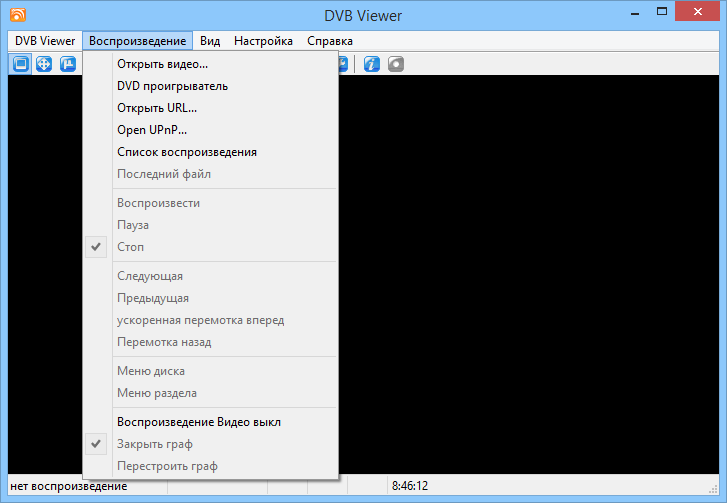The width and height of the screenshot is (727, 503).
Task: Toggle the checked Стоп menu entry
Action: coord(210,247)
